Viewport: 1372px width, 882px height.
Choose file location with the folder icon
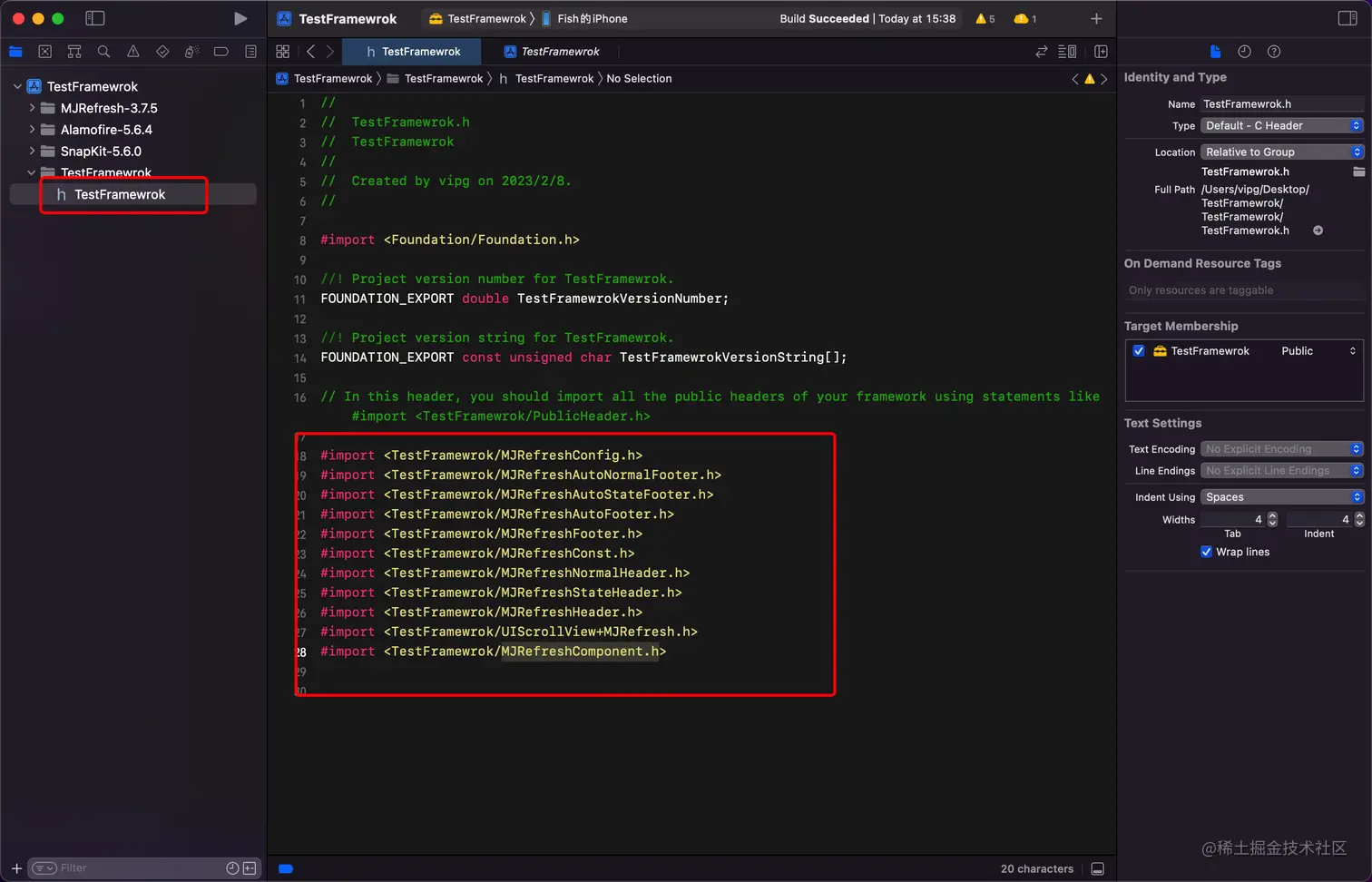click(1358, 171)
